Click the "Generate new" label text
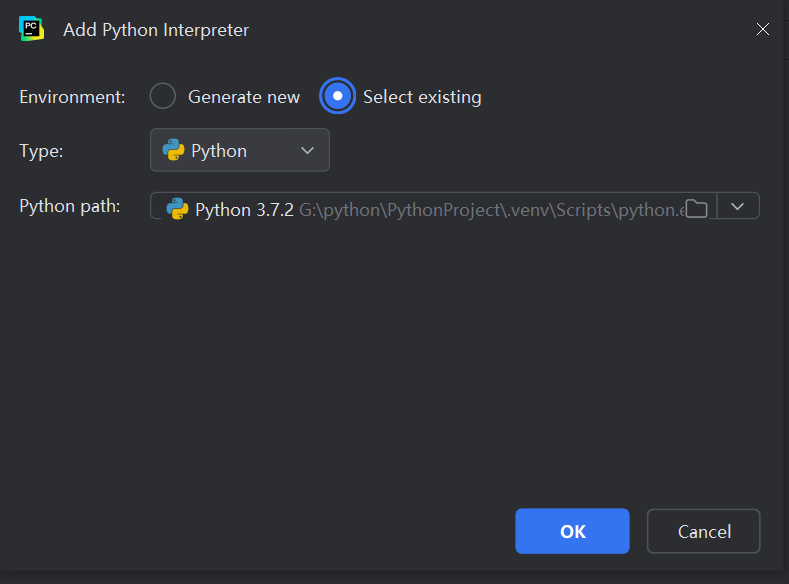789x584 pixels. tap(244, 97)
